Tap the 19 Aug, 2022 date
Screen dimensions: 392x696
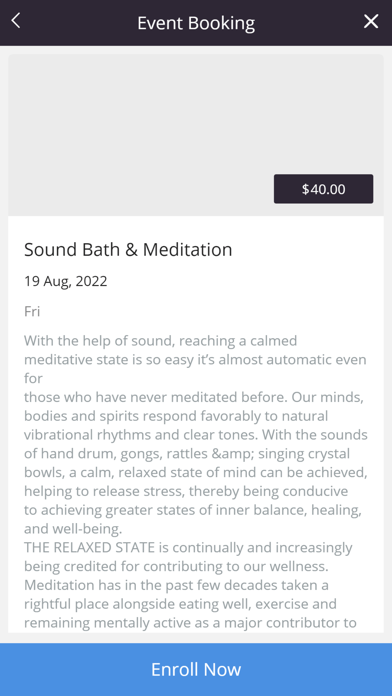pyautogui.click(x=66, y=281)
